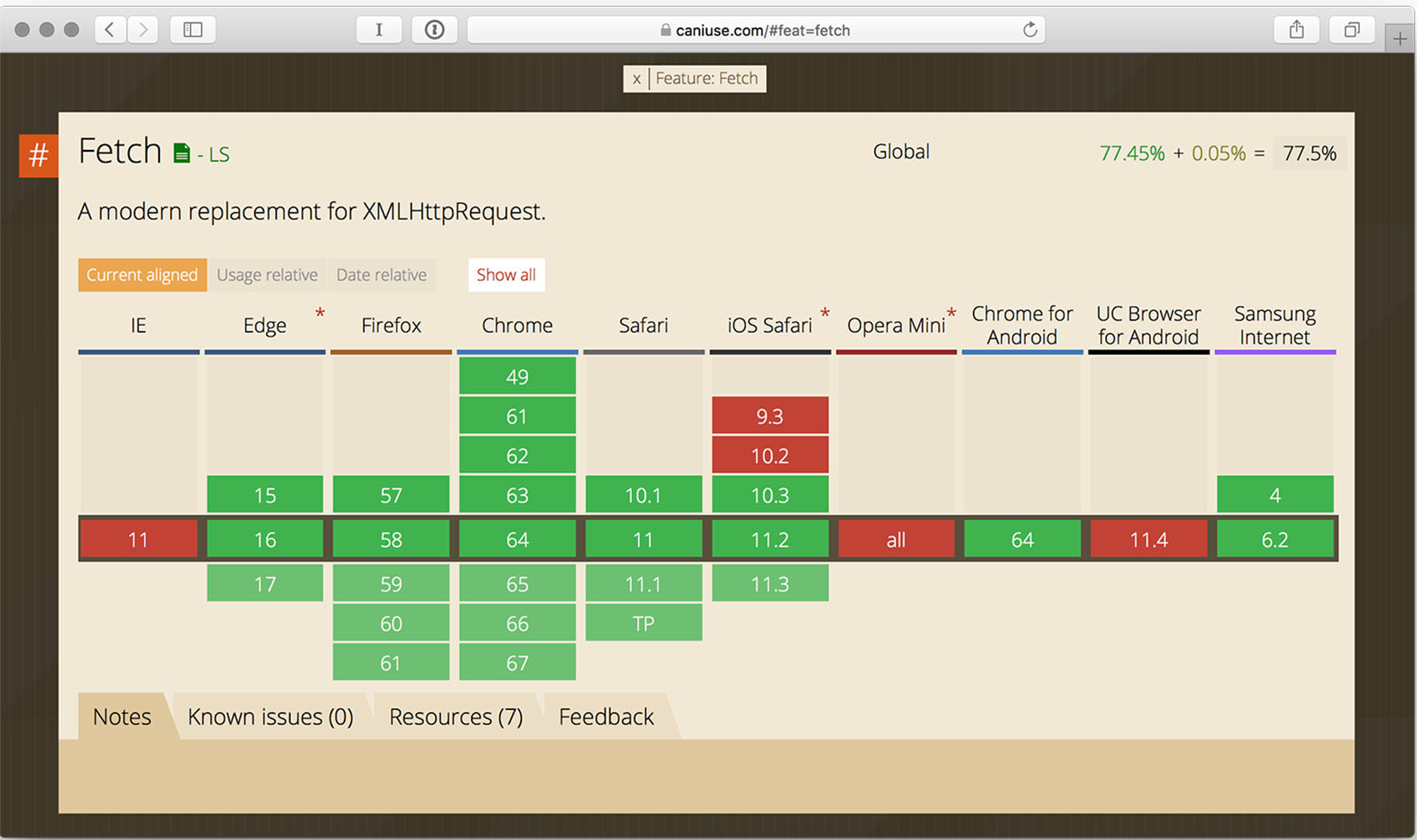This screenshot has height=840, width=1417.
Task: Click the Opera Mini column header
Action: 896,325
